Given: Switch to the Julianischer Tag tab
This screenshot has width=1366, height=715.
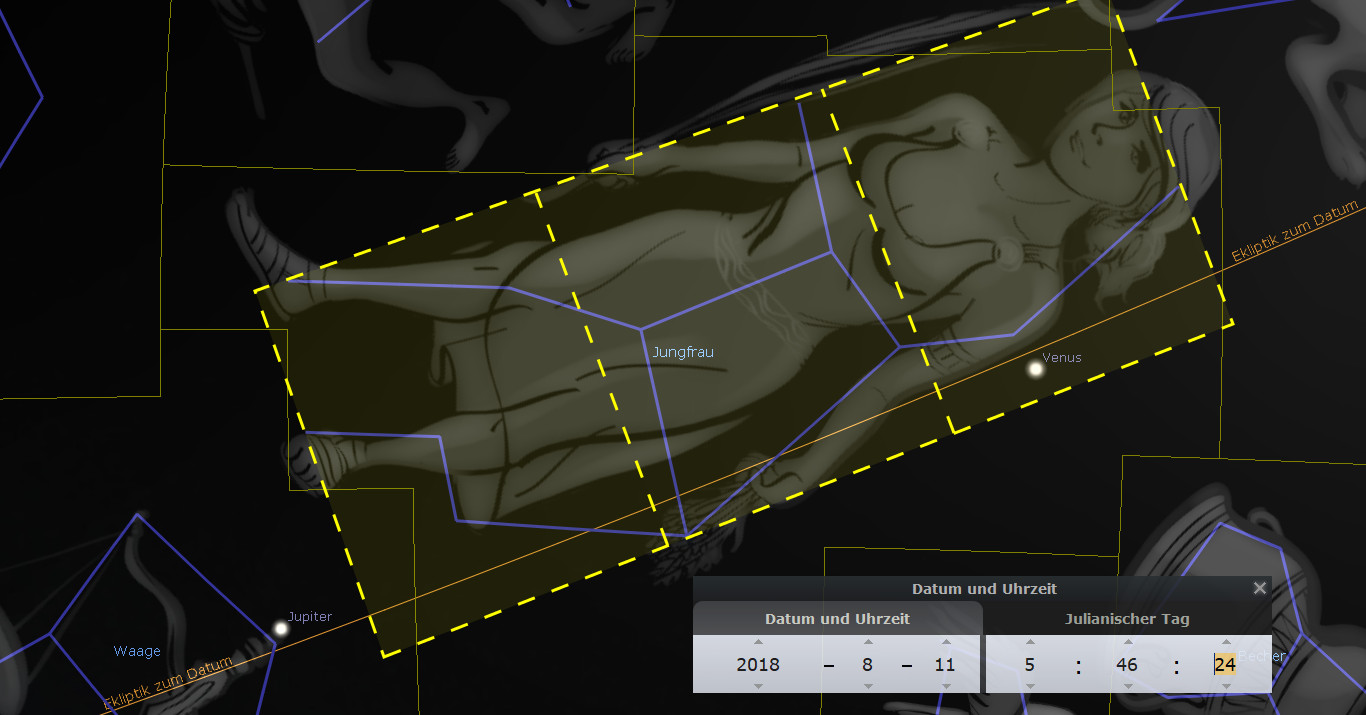Looking at the screenshot, I should pos(1128,619).
